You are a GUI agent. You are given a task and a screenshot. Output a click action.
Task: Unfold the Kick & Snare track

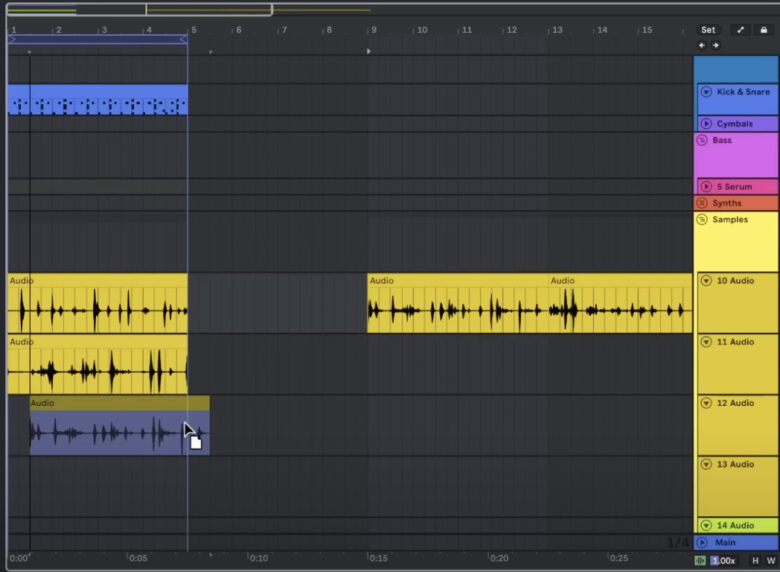click(x=706, y=92)
